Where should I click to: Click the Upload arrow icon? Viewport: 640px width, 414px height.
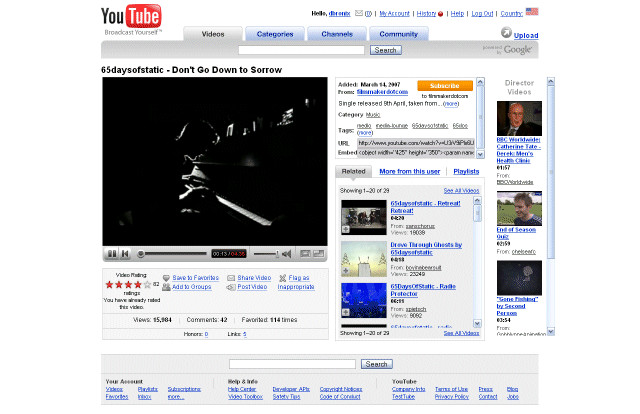506,32
